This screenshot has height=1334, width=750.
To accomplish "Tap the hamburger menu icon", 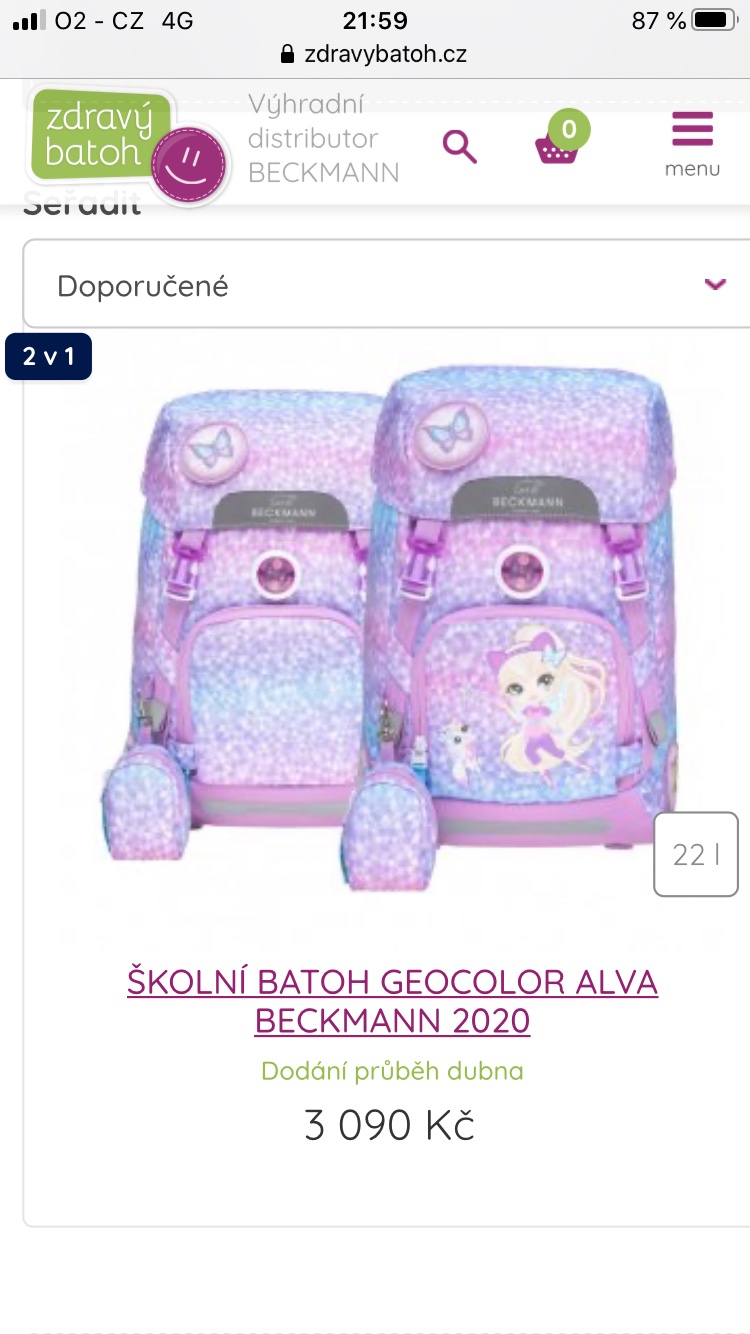I will pos(692,130).
